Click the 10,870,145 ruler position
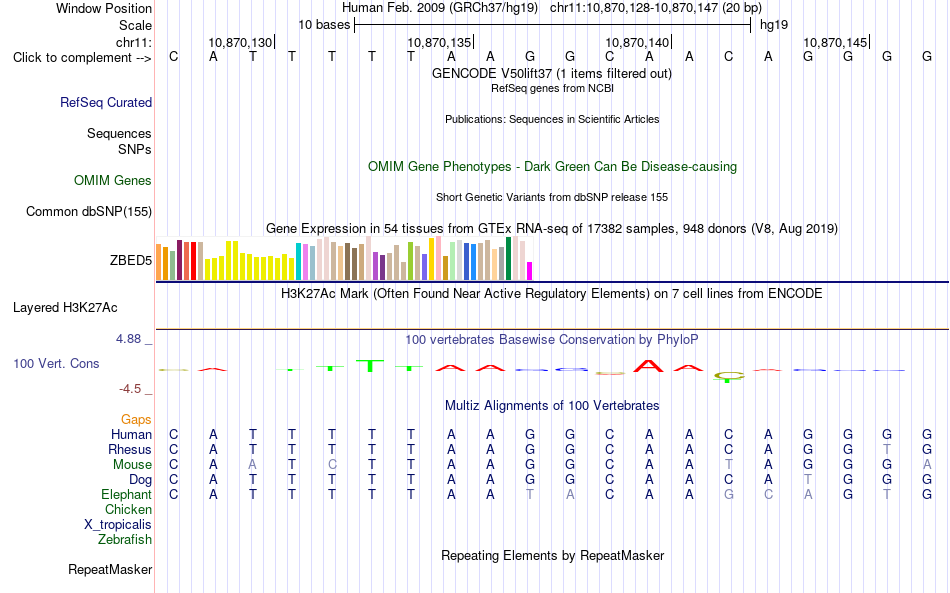The height and width of the screenshot is (593, 950). [x=835, y=42]
